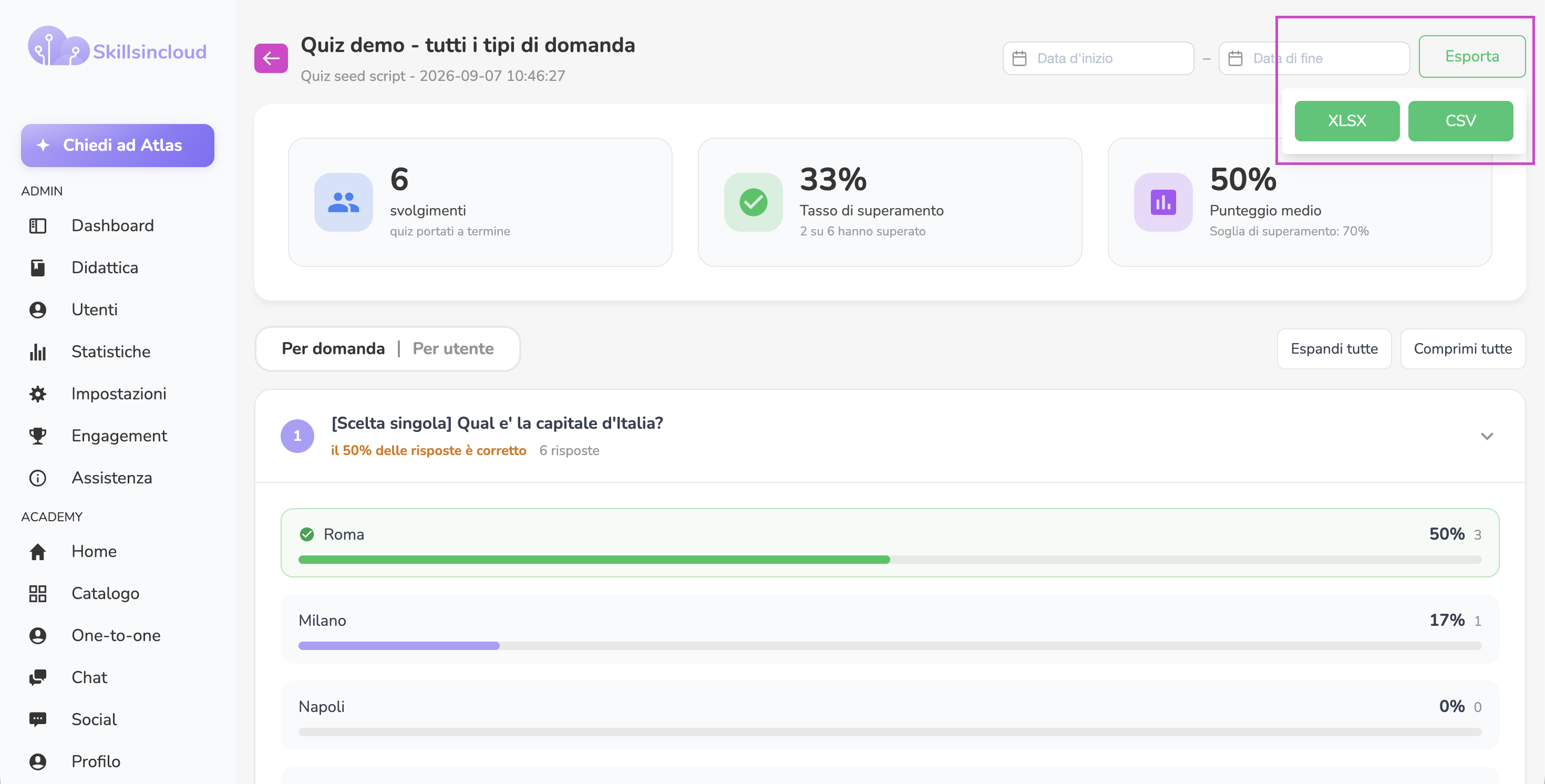Export results as XLSX
Viewport: 1545px width, 784px height.
[x=1347, y=121]
